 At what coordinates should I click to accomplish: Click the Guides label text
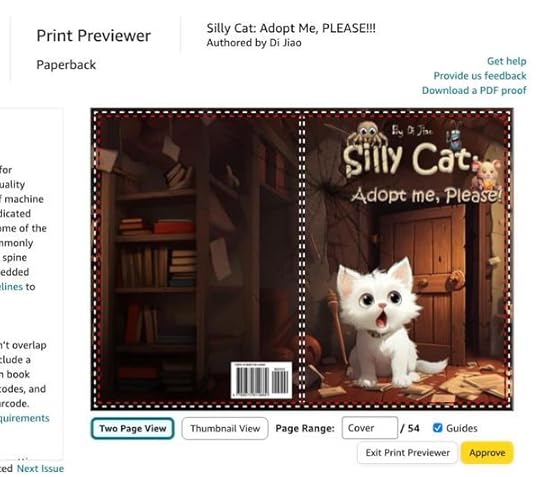462,428
